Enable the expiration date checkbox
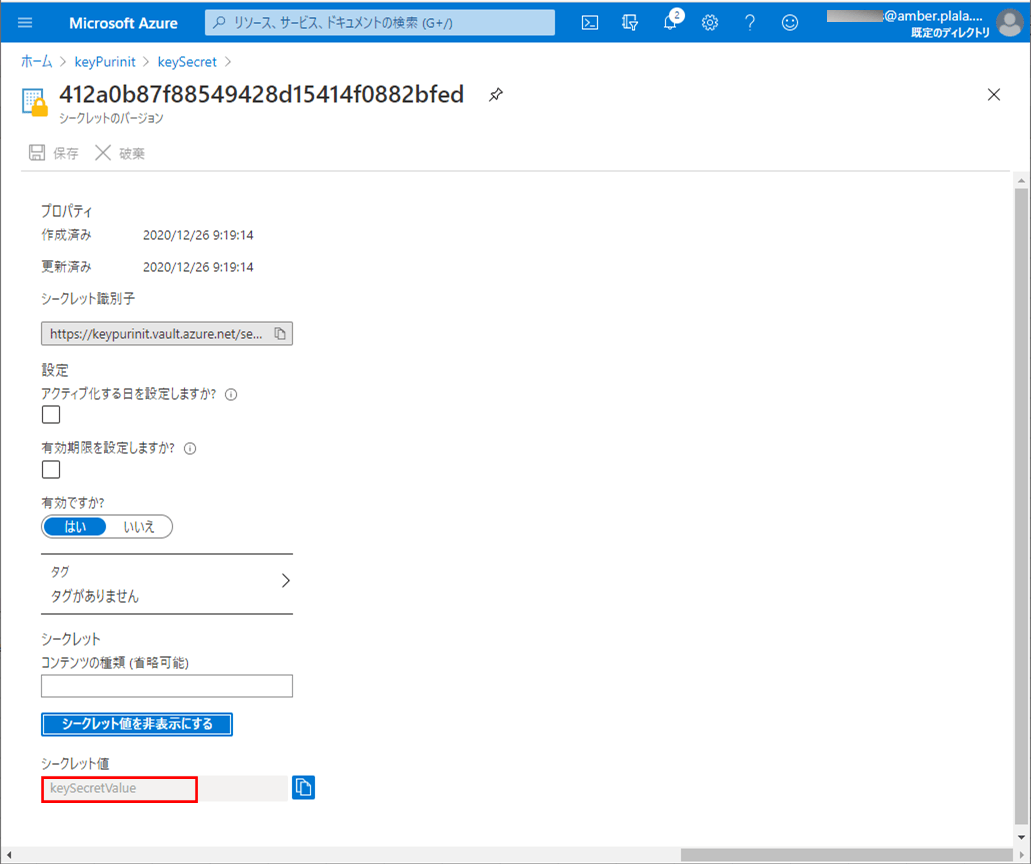Viewport: 1031px width, 864px height. tap(51, 469)
